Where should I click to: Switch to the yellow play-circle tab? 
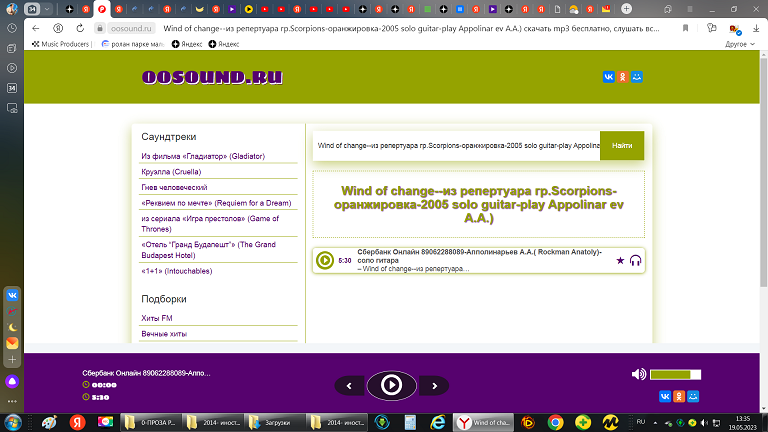click(x=248, y=9)
